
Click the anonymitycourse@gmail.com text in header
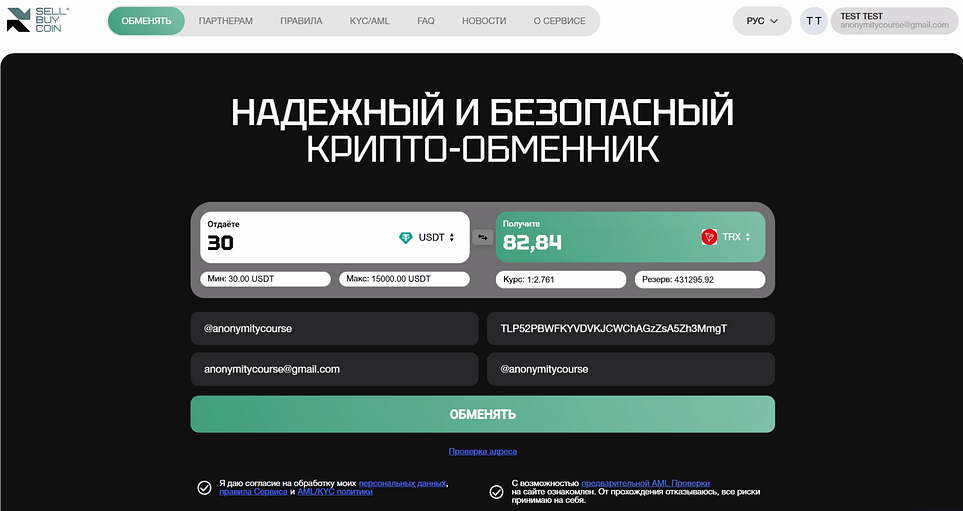tap(894, 25)
